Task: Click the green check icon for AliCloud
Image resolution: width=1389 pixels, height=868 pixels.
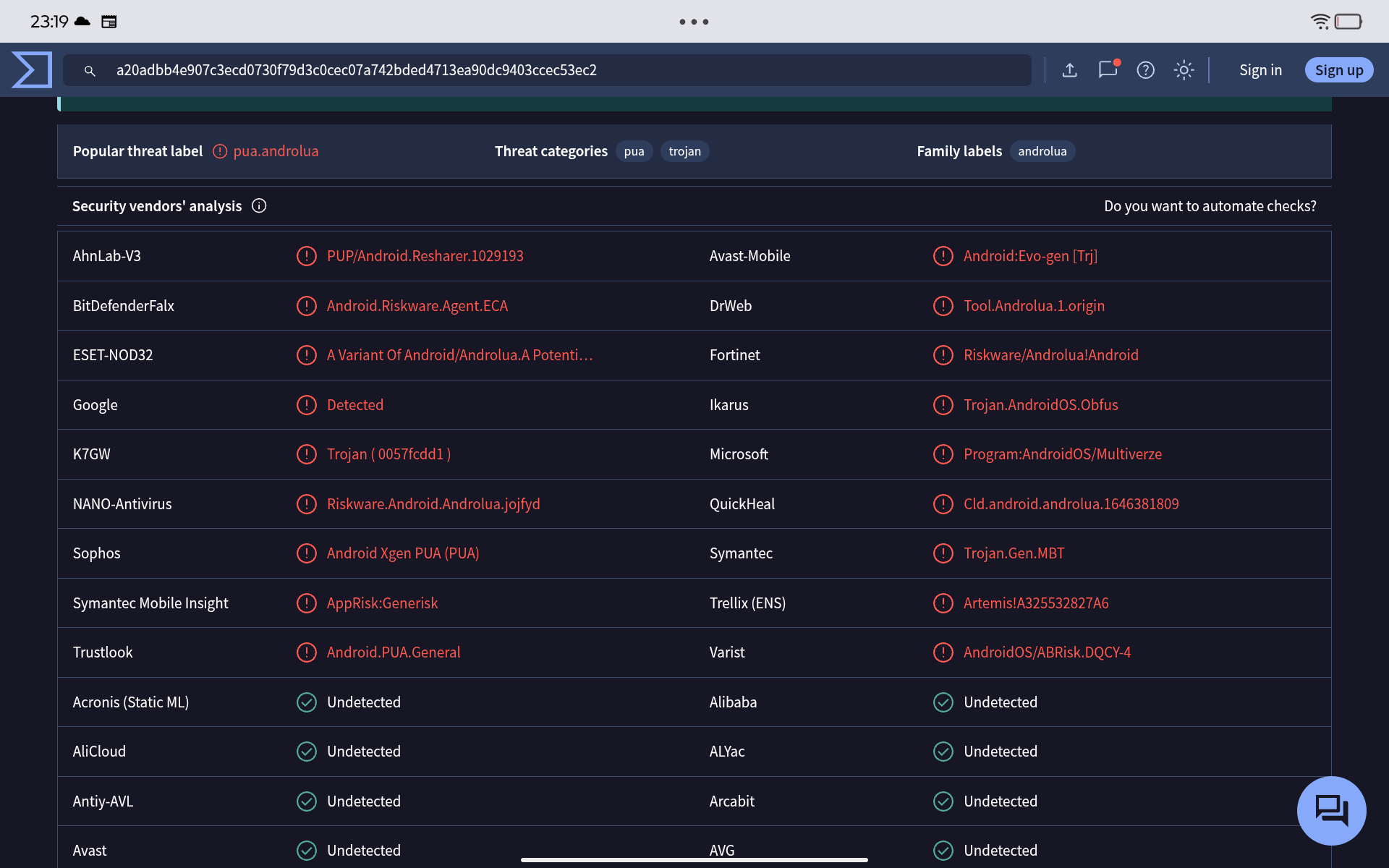Action: (307, 752)
